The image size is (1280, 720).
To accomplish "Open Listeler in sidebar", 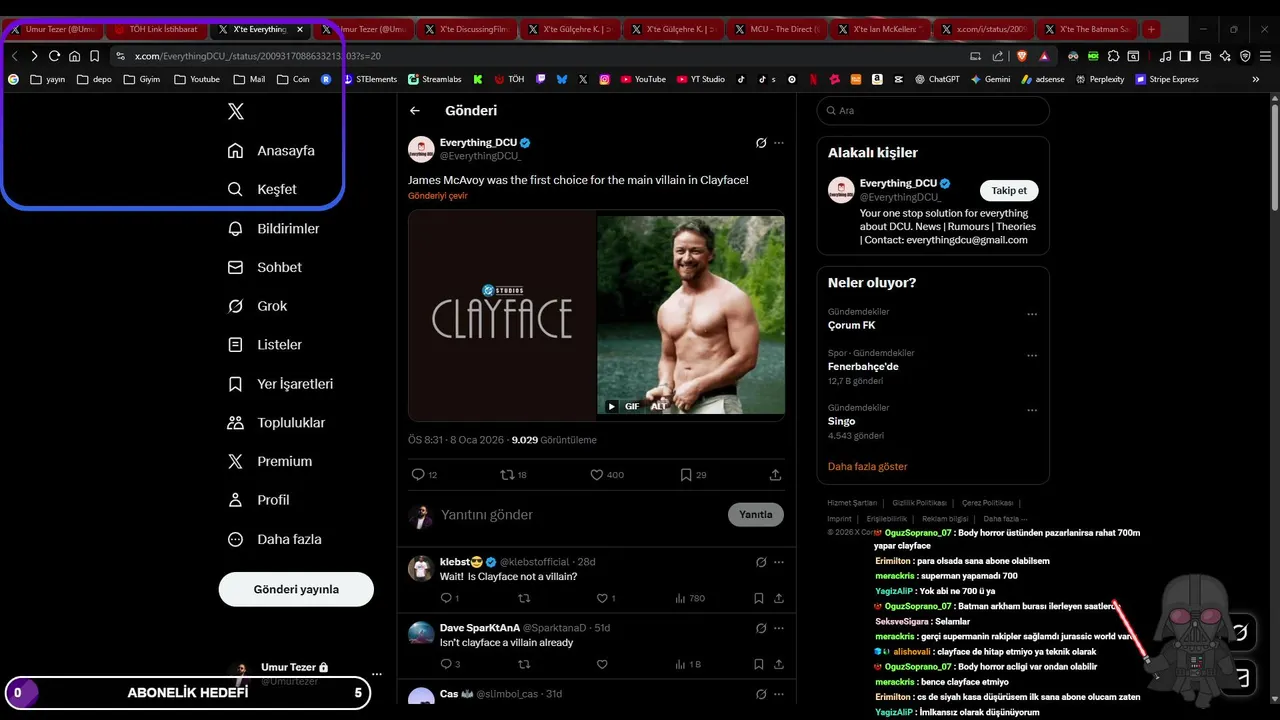I will point(265,345).
